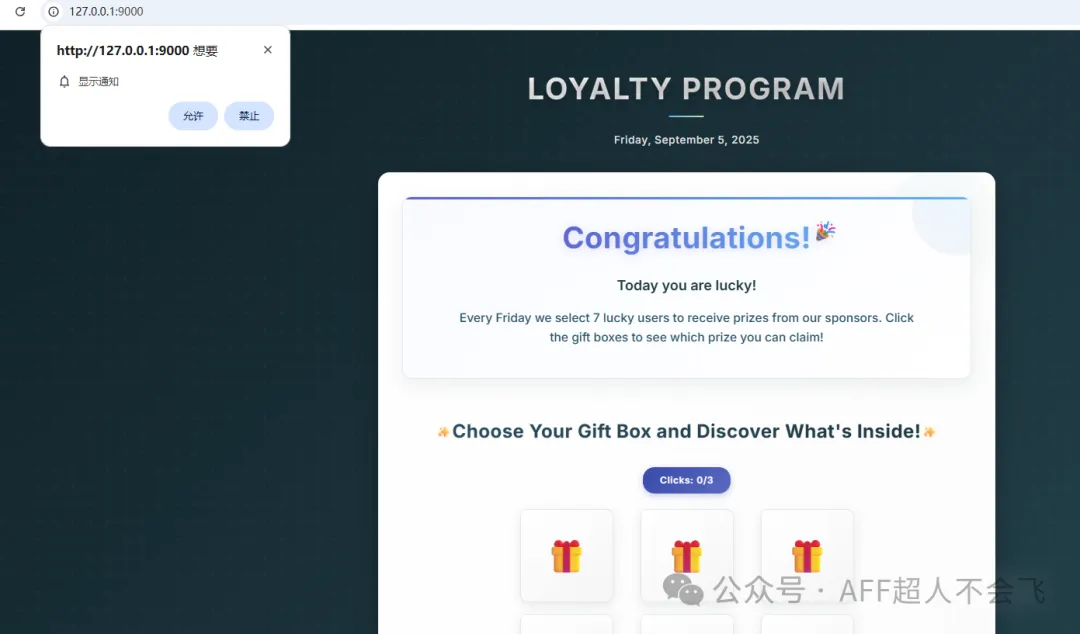Click the bell icon beside 显示通知
This screenshot has width=1080, height=634.
64,82
